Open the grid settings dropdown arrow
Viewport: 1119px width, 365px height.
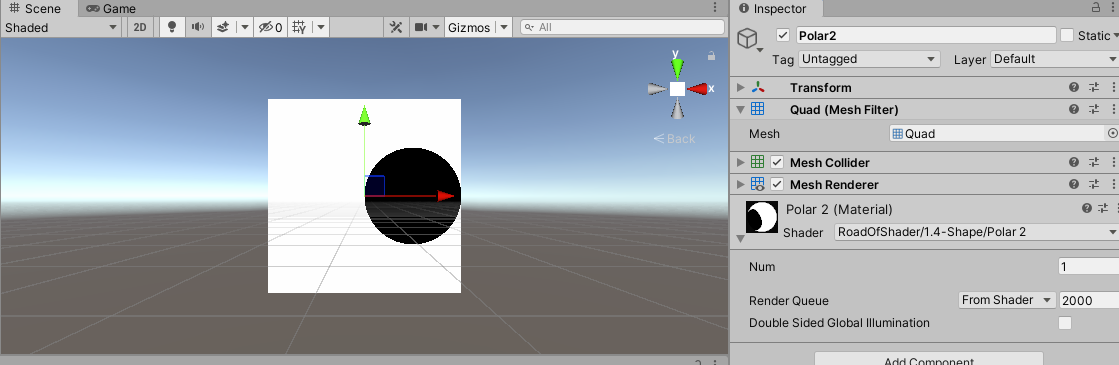[321, 27]
